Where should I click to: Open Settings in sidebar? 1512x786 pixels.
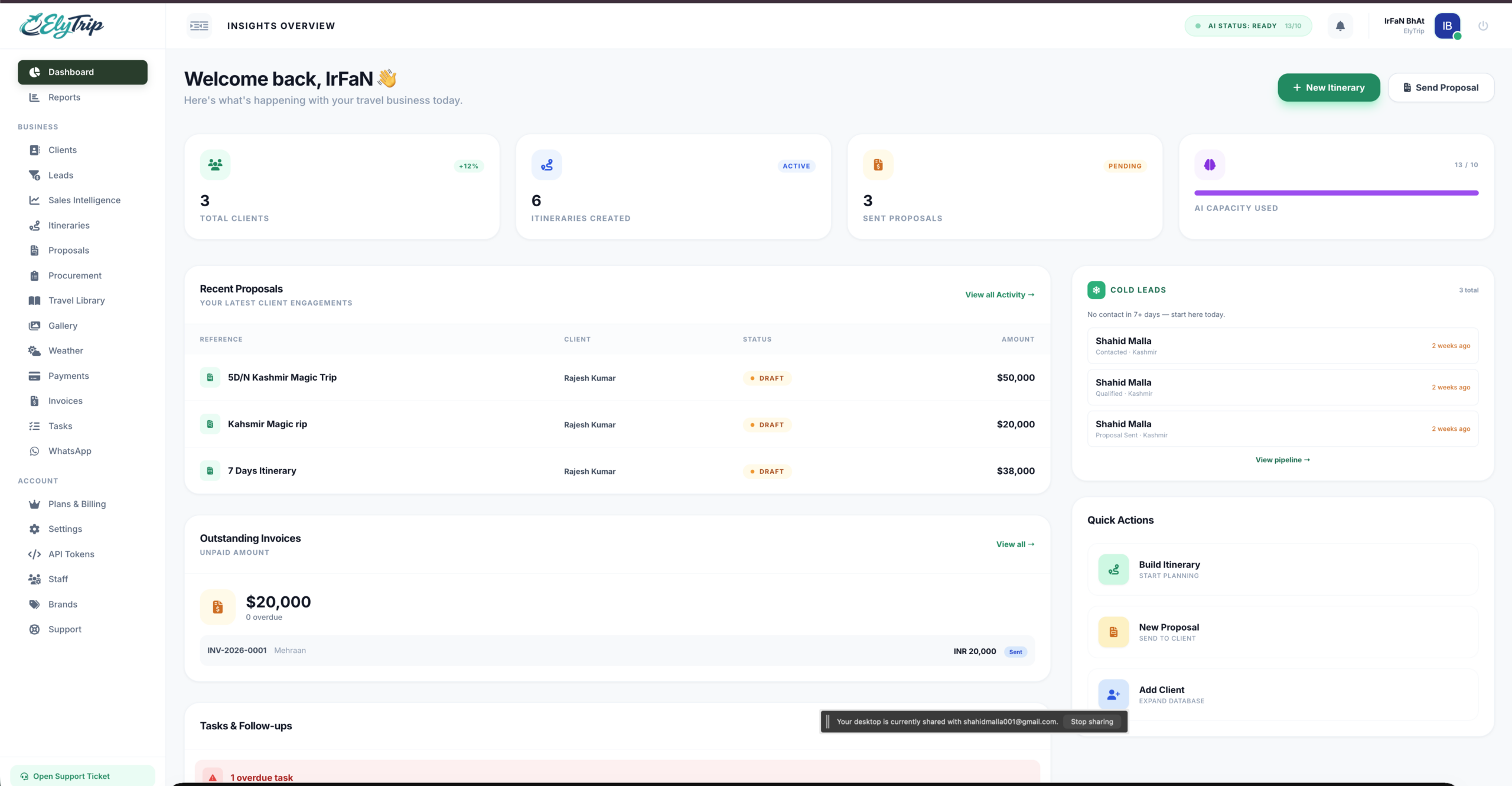tap(83, 529)
